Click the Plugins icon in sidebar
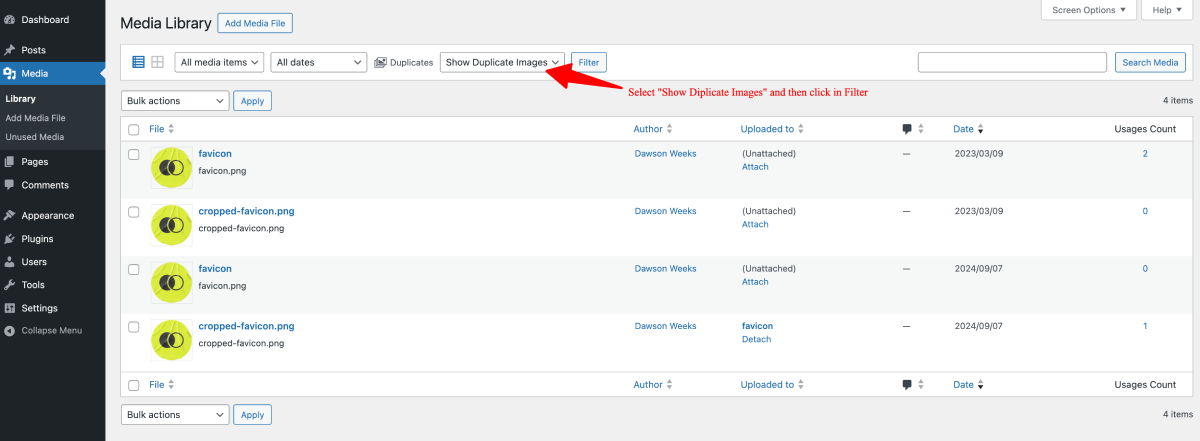The height and width of the screenshot is (441, 1200). point(9,239)
